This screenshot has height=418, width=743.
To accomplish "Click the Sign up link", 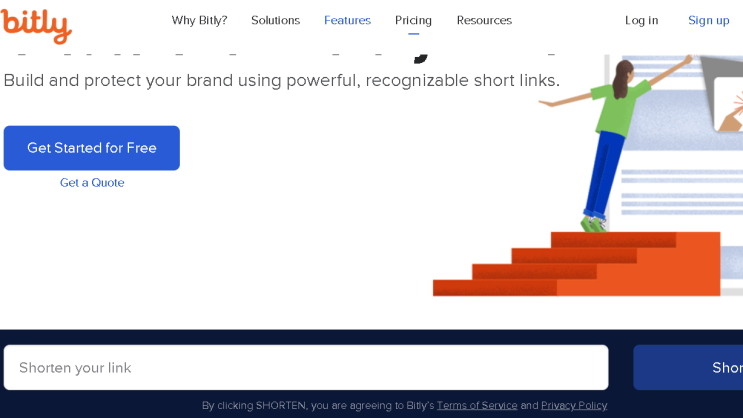I will 708,20.
